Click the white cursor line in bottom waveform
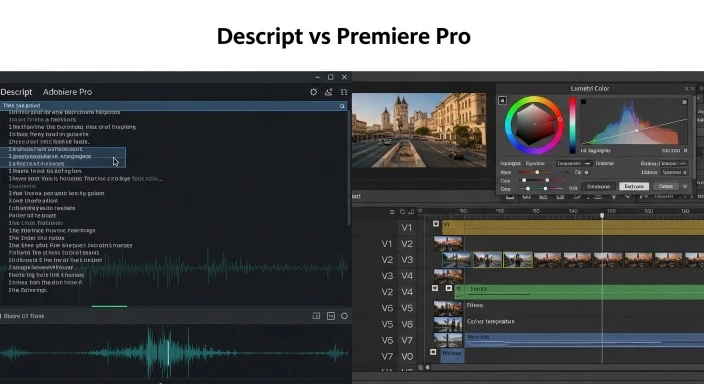This screenshot has height=384, width=704. click(x=168, y=353)
